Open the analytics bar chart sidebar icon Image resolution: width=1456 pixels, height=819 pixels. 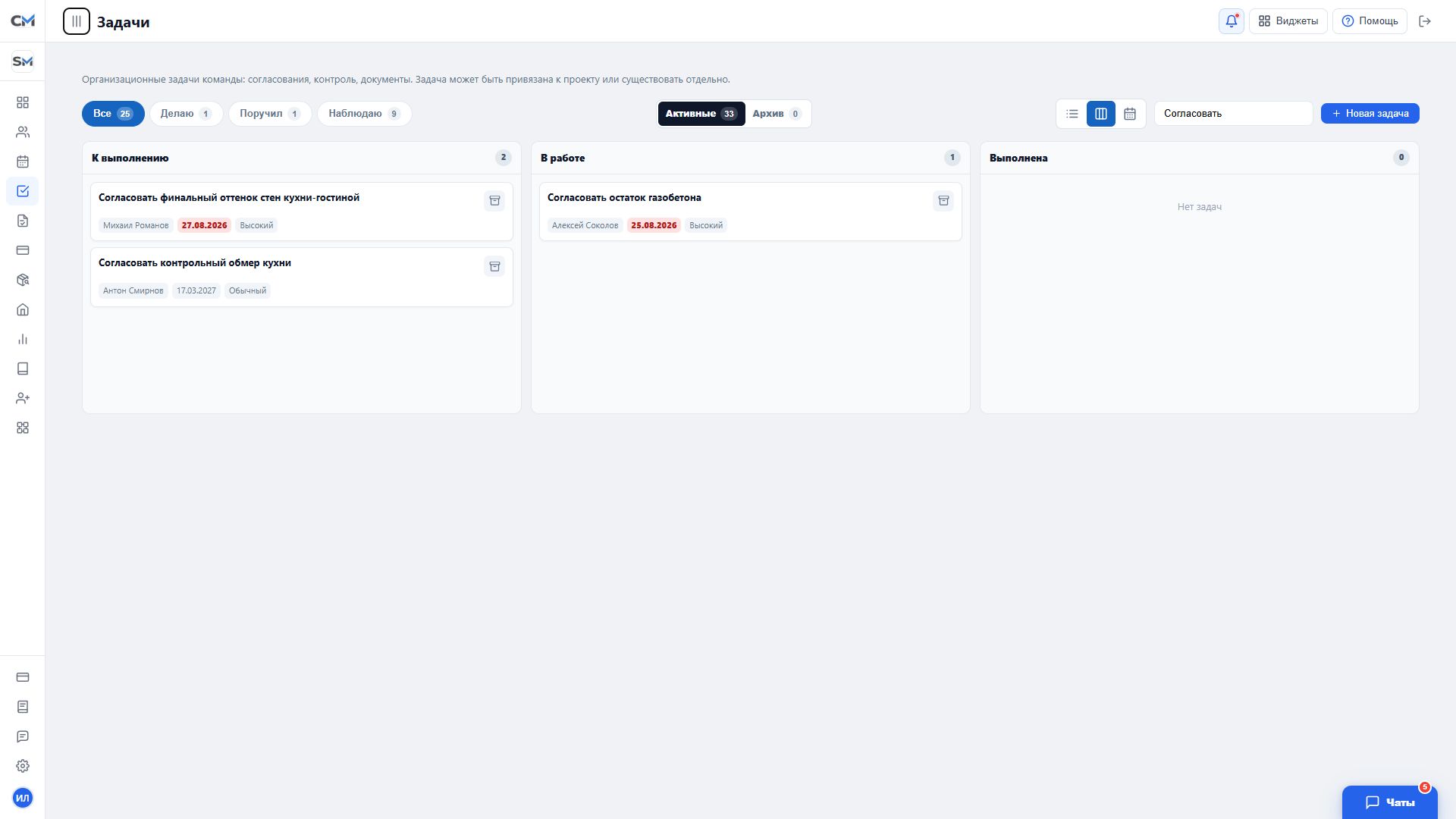pyautogui.click(x=23, y=339)
